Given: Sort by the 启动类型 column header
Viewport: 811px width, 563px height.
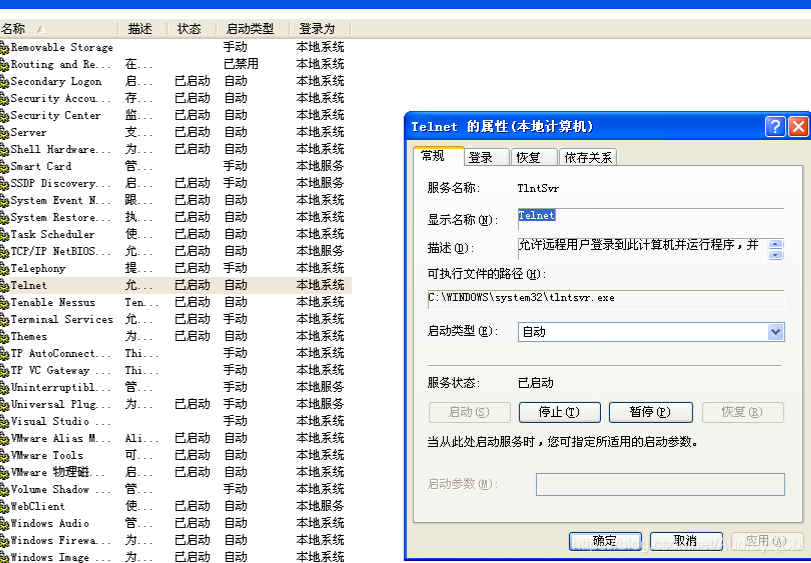Looking at the screenshot, I should click(x=252, y=28).
